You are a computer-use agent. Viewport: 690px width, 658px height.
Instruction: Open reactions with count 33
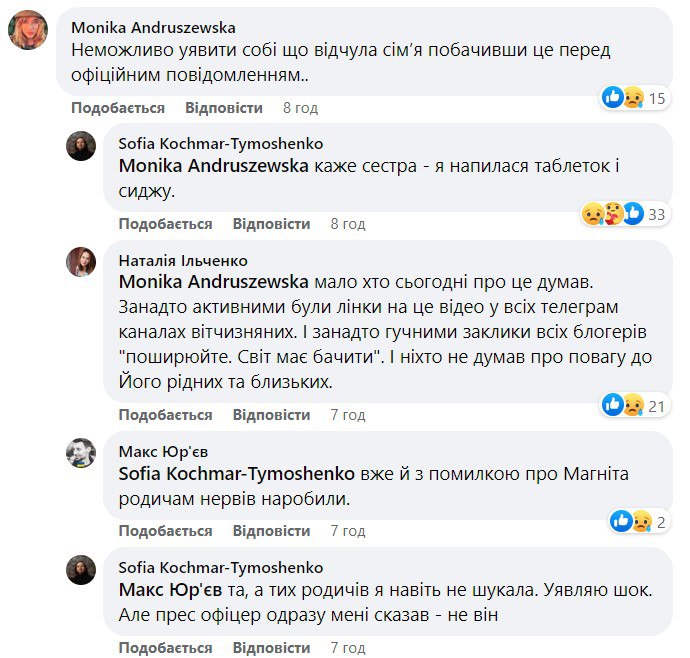point(626,214)
